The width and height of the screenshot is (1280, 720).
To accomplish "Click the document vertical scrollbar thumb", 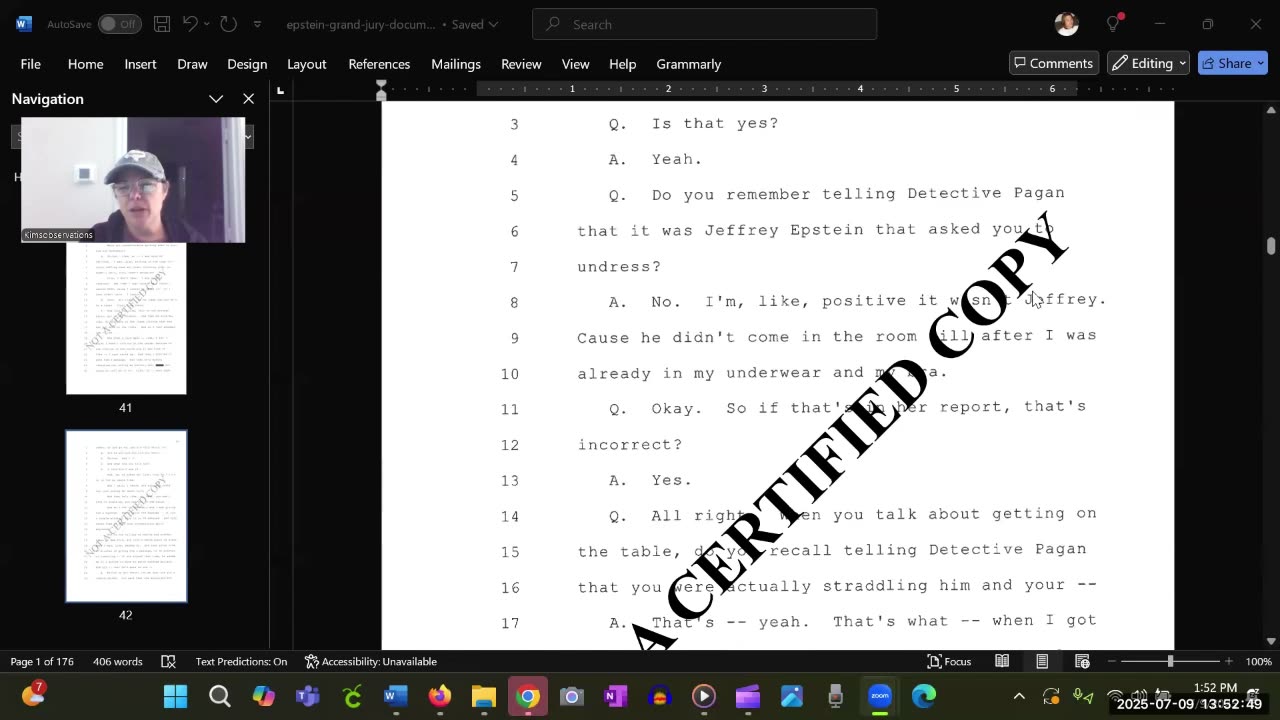I will click(1271, 246).
